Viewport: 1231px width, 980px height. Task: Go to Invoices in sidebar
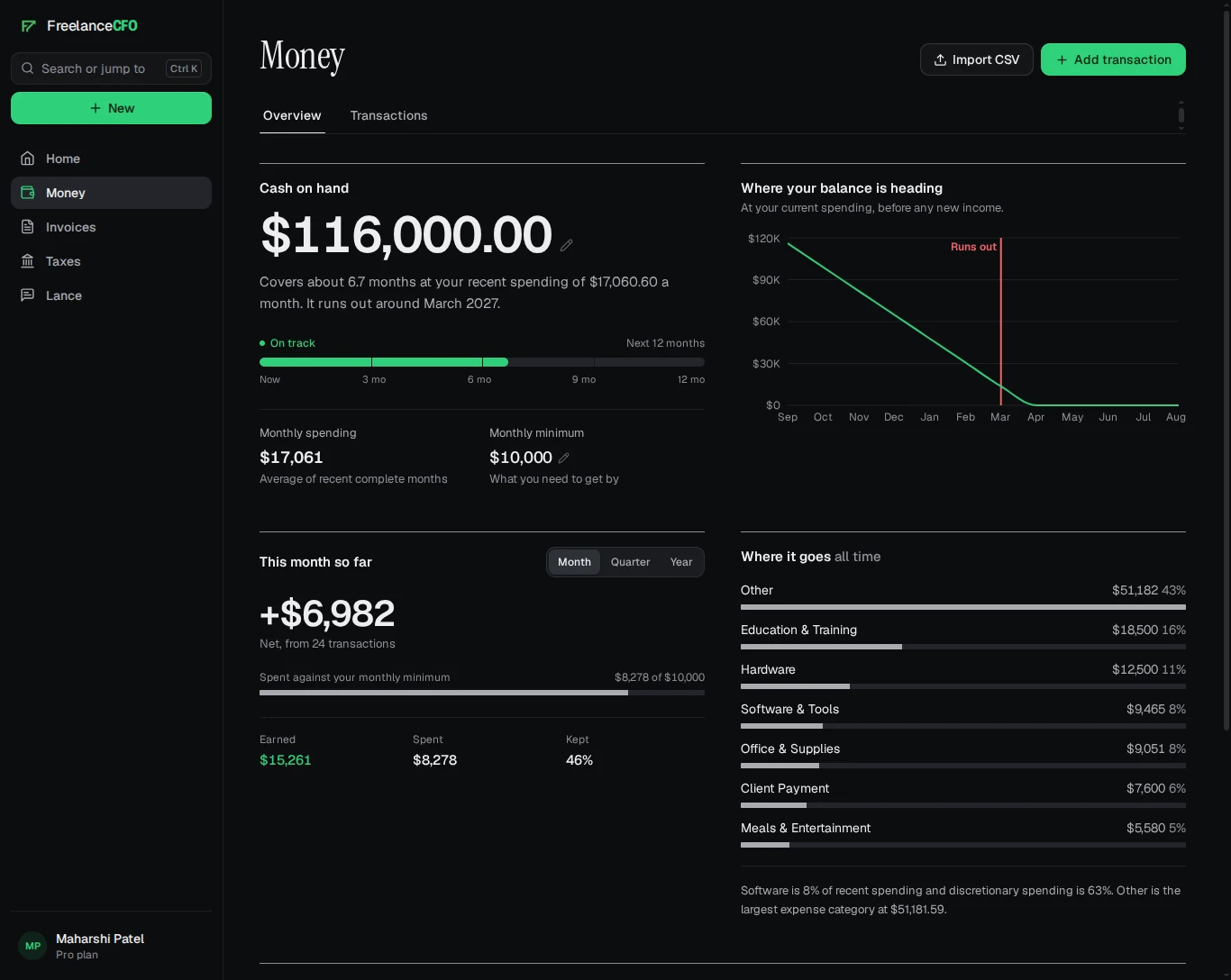[111, 227]
